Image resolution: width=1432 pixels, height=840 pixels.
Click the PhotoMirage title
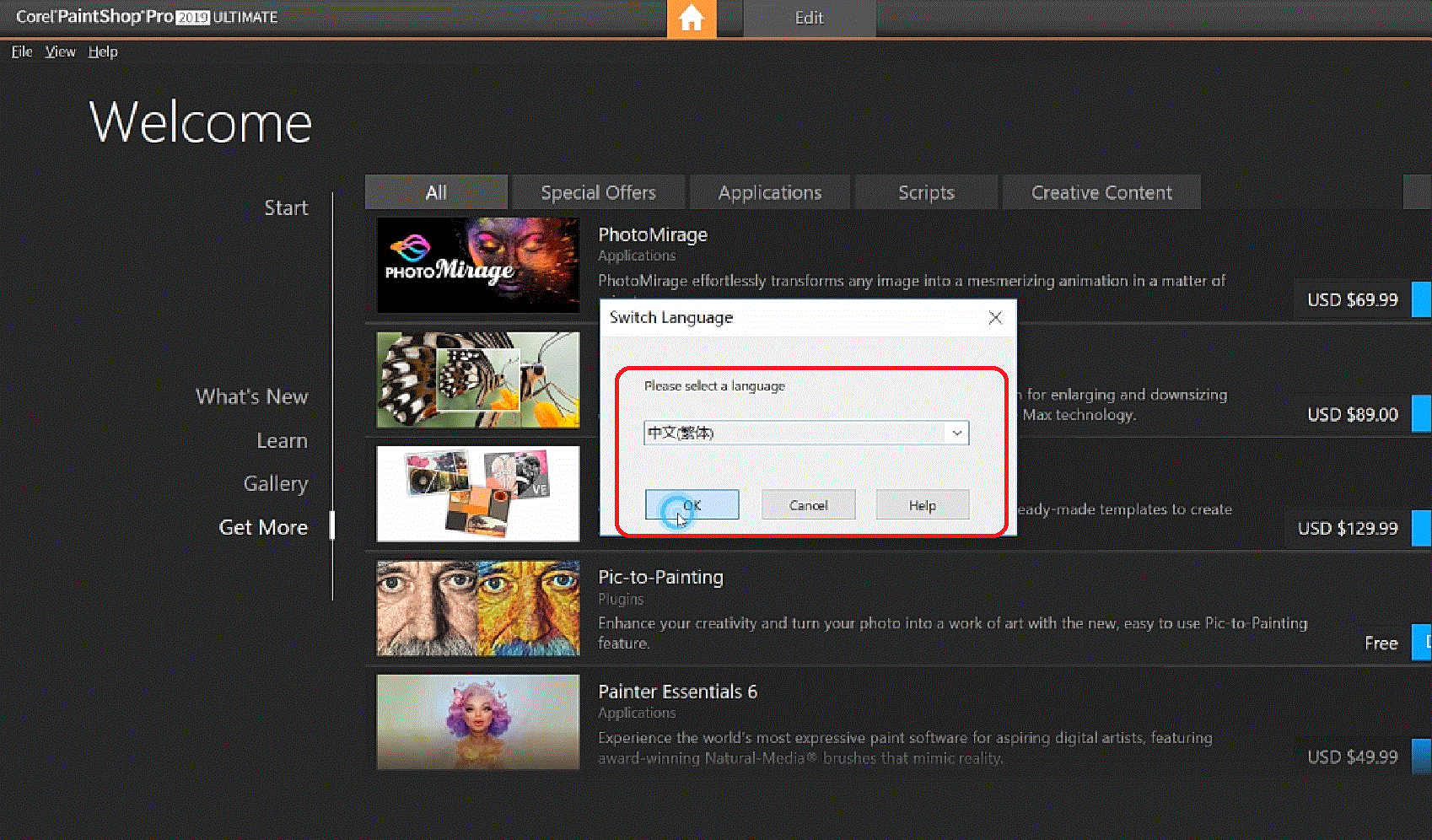tap(653, 234)
